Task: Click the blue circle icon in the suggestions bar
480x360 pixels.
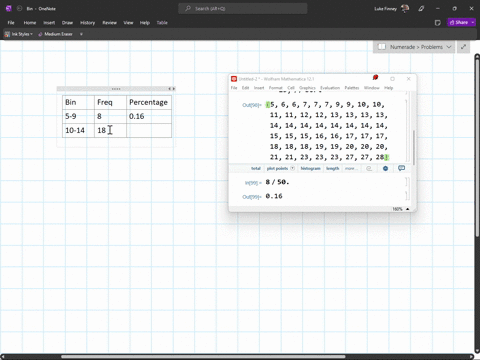Action: 385,168
